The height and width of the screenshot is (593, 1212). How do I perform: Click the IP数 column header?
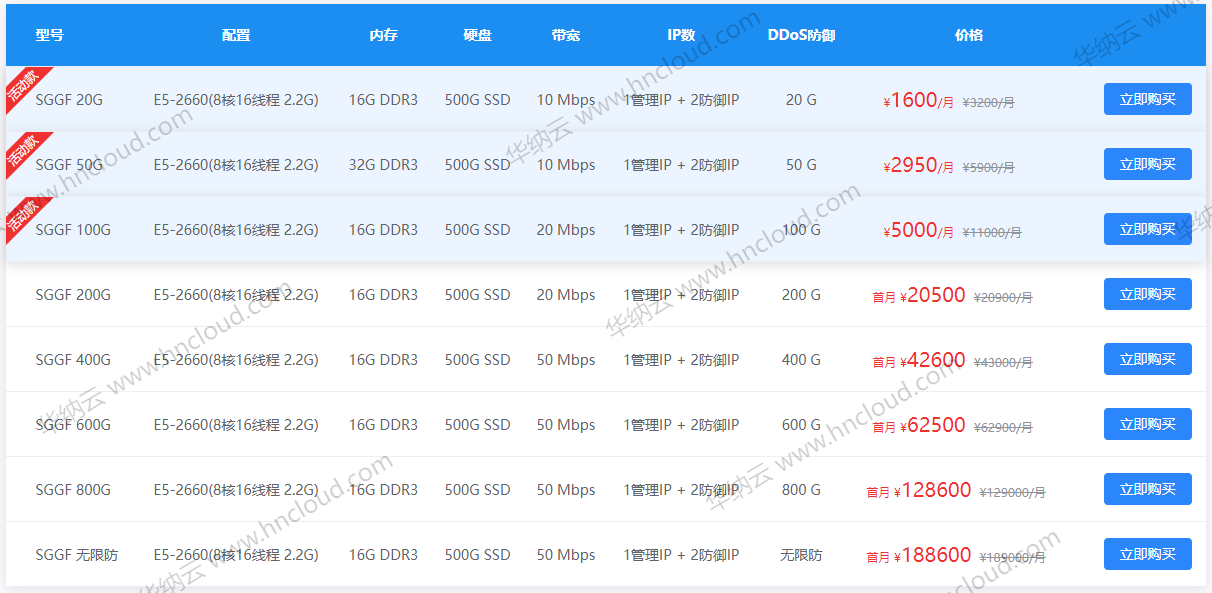681,35
